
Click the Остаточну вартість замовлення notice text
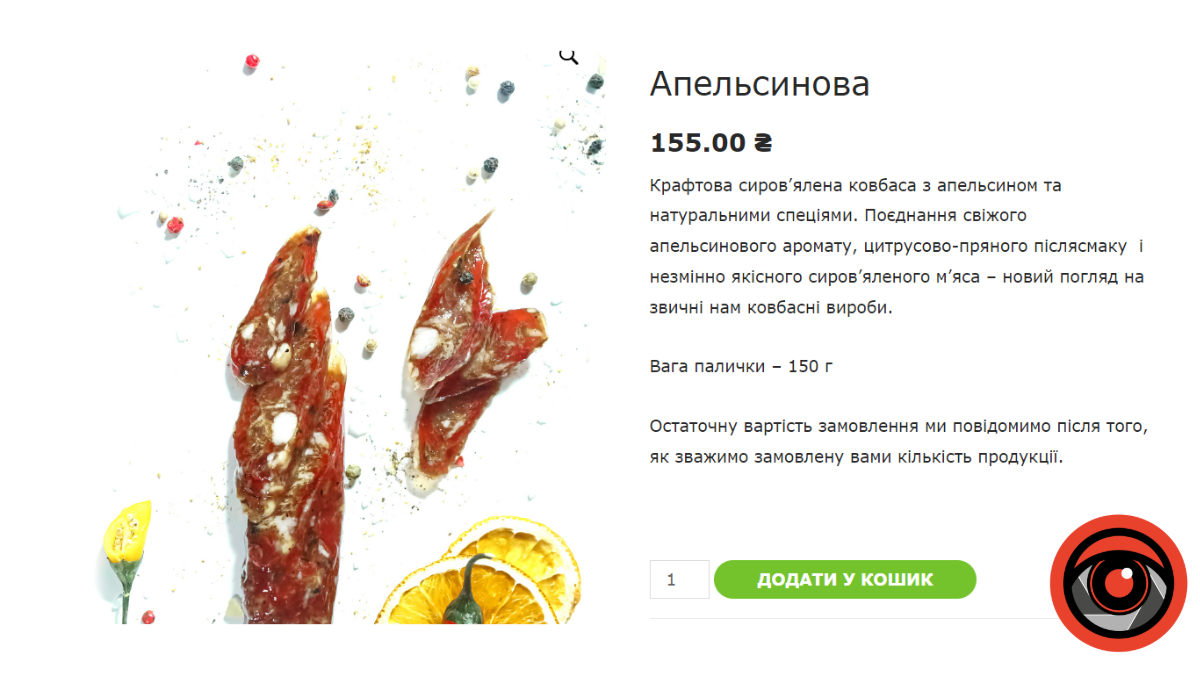coord(897,426)
